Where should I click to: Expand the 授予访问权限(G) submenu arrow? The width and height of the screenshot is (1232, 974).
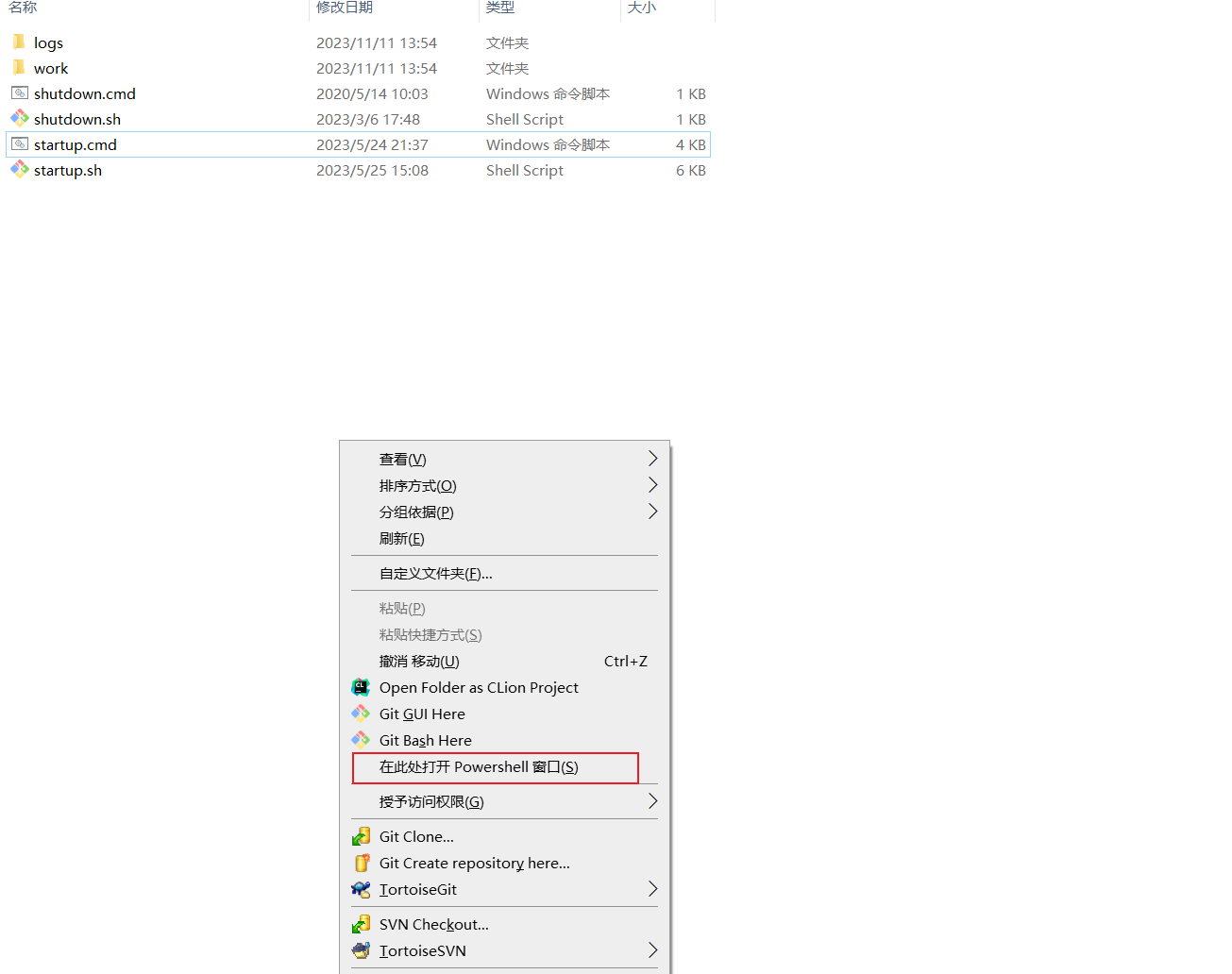(652, 801)
